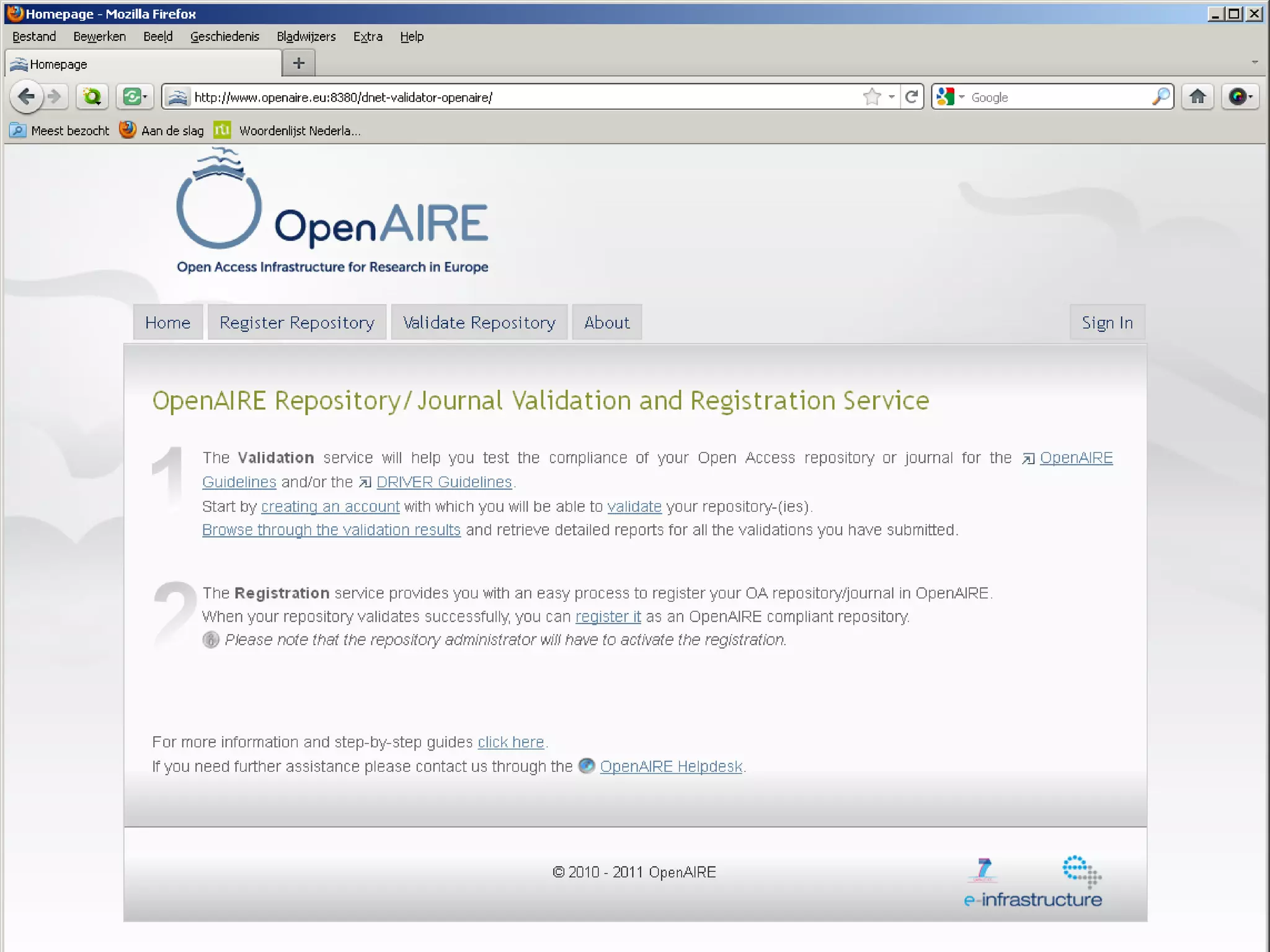
Task: Open the Bewerken menu
Action: pos(99,37)
